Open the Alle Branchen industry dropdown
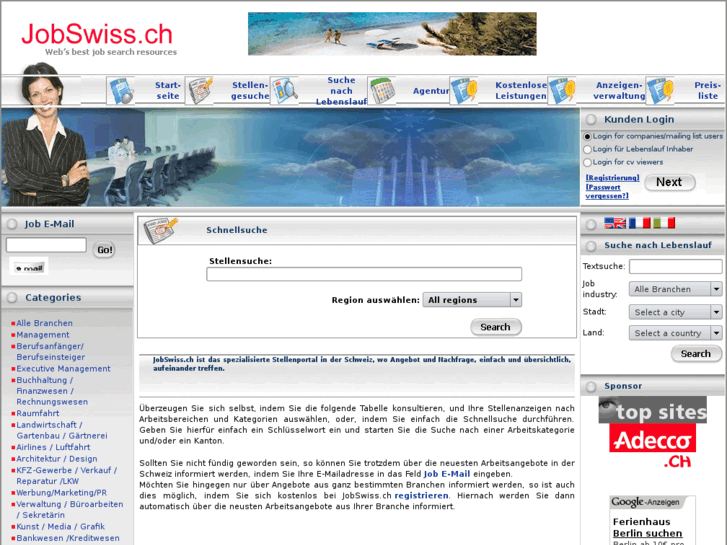This screenshot has height=545, width=727. click(x=676, y=289)
